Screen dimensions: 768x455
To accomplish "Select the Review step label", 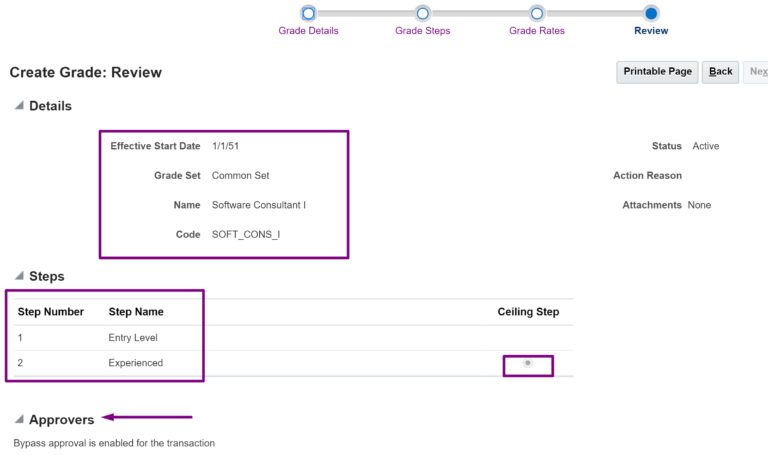I will (651, 31).
